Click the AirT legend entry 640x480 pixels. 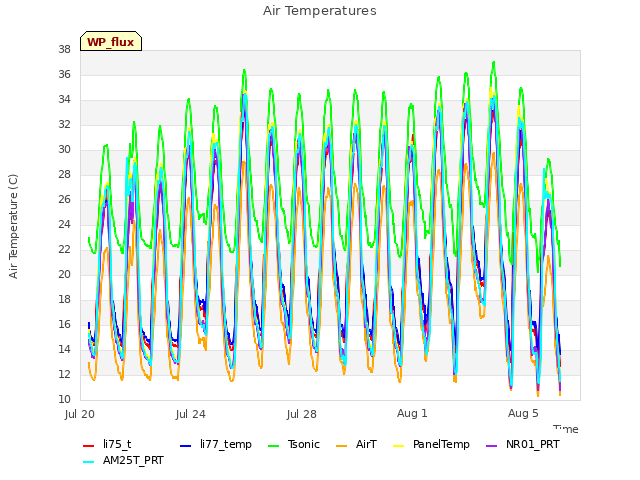click(x=356, y=444)
